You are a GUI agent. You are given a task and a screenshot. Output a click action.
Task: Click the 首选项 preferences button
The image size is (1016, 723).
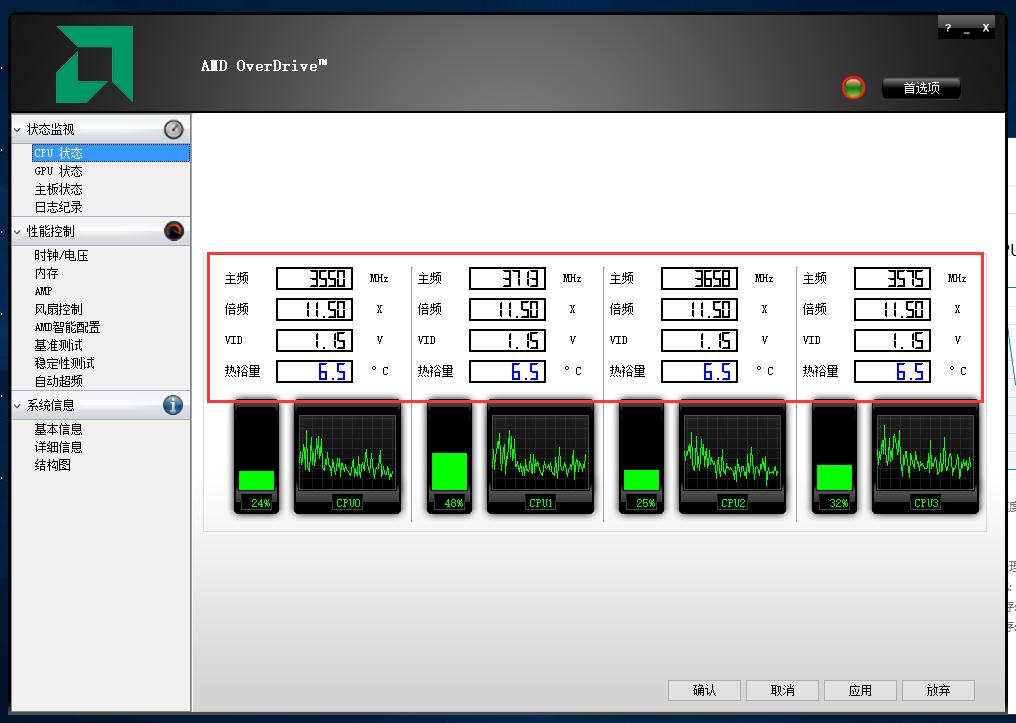pos(920,87)
